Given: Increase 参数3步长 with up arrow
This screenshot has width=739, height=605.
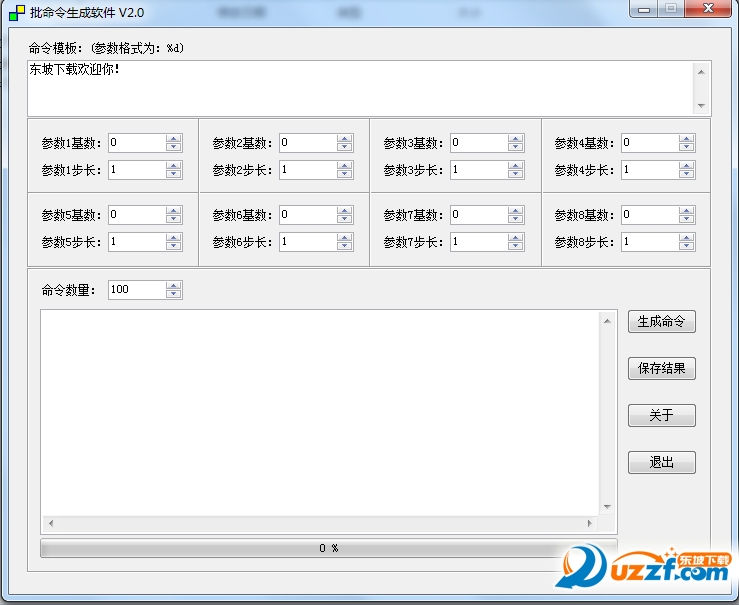Looking at the screenshot, I should [x=516, y=165].
